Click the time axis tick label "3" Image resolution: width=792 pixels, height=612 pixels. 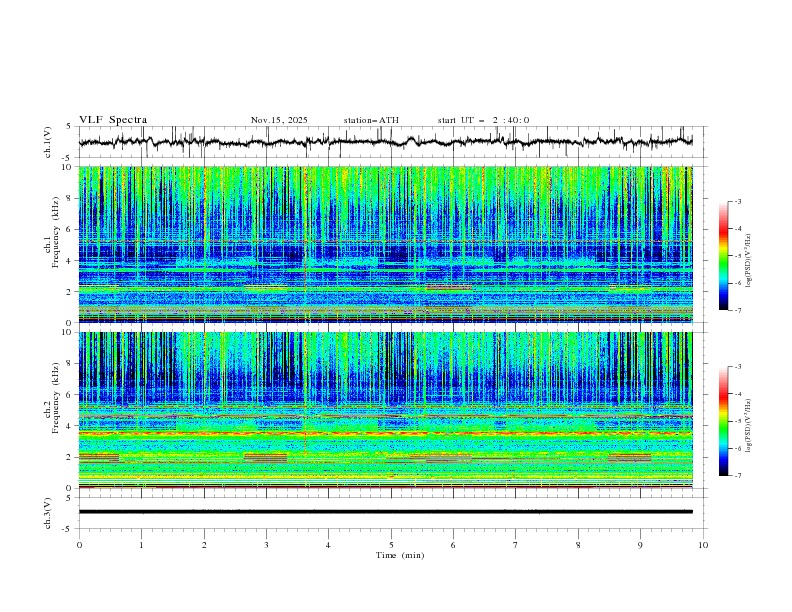(x=266, y=545)
